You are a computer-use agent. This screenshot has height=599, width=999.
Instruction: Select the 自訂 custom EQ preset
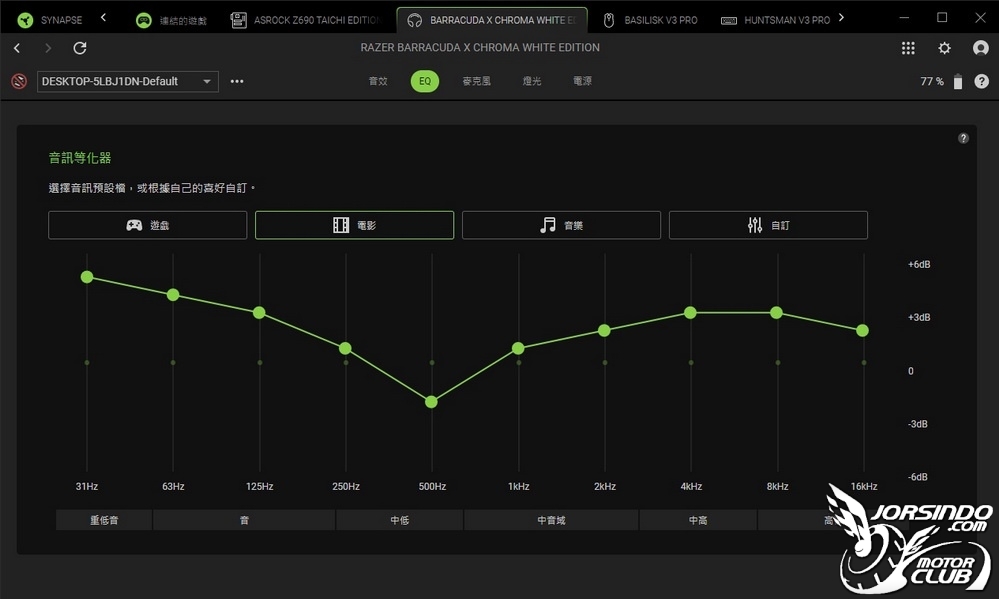(x=768, y=225)
